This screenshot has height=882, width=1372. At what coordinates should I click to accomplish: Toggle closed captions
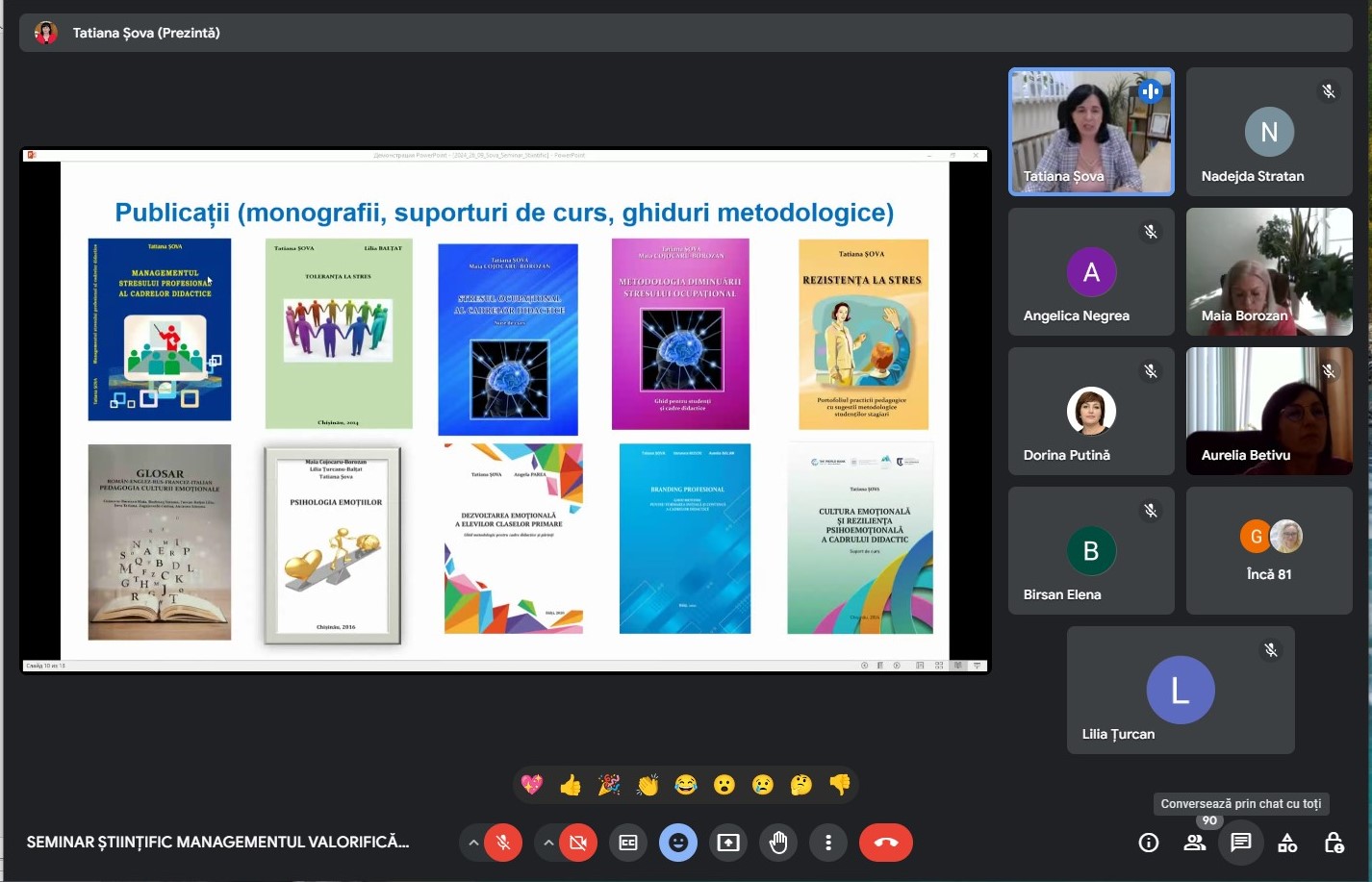point(628,843)
